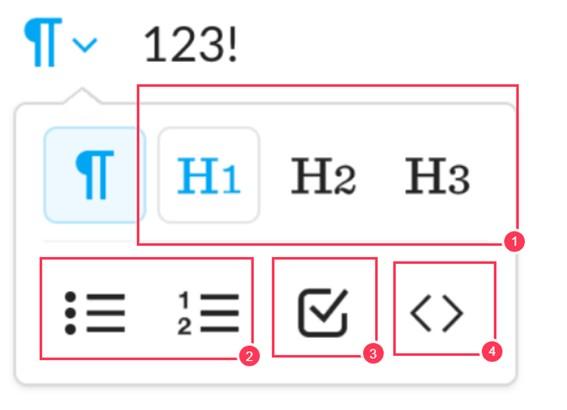Click the red annotation badge numbered 2

[x=249, y=356]
